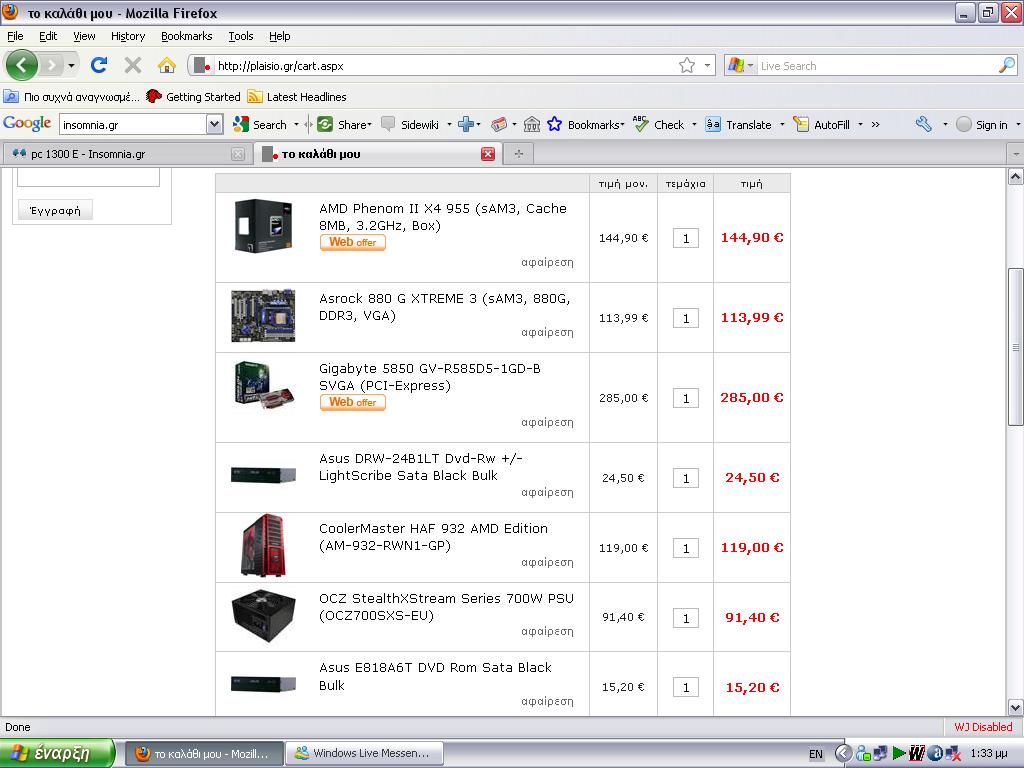This screenshot has width=1024, height=768.
Task: Click the CoolerMaster HAF 932 case thumbnail
Action: click(264, 546)
